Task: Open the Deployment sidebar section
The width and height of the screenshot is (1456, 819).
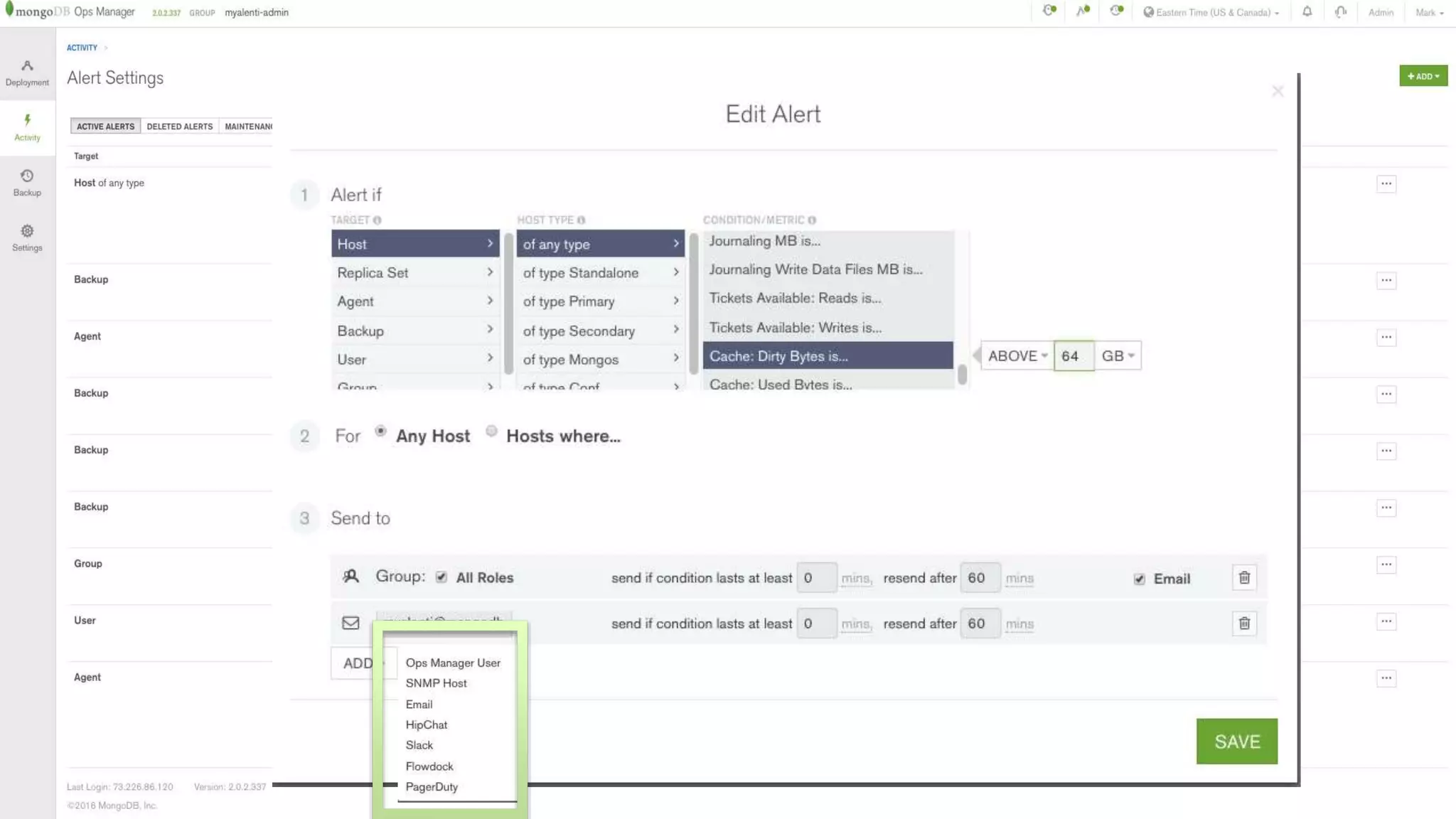Action: [x=27, y=73]
